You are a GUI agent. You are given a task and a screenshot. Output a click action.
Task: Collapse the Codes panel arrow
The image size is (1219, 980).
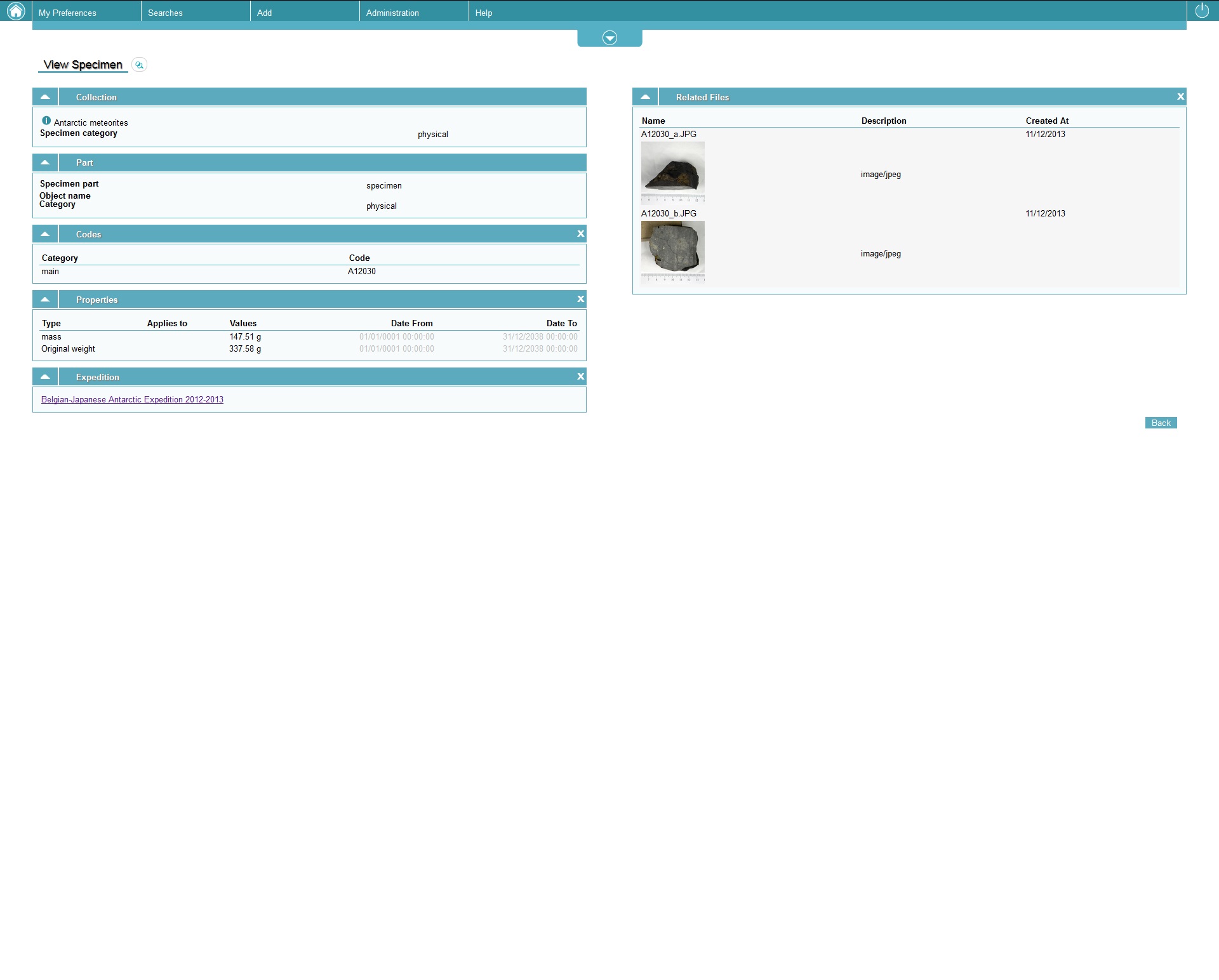point(45,234)
